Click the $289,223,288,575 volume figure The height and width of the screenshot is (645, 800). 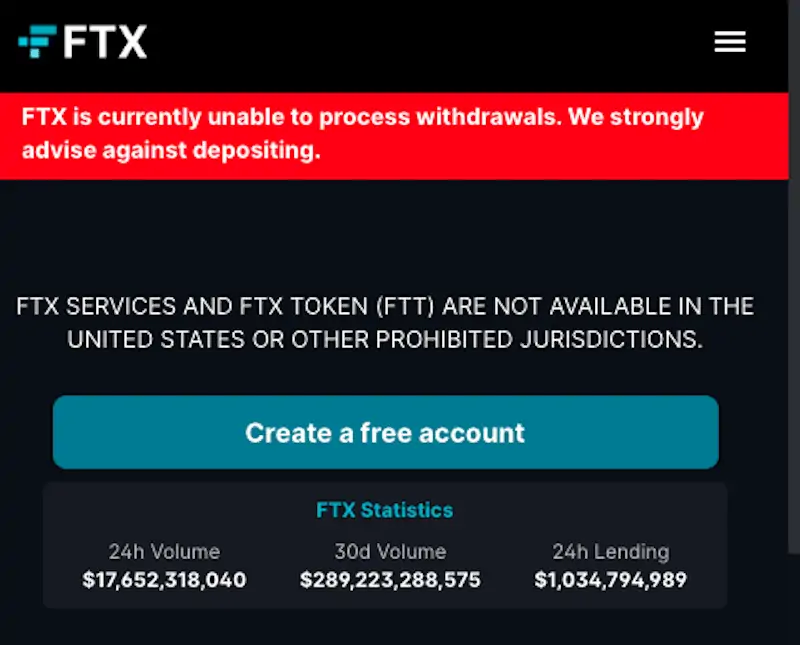click(x=390, y=580)
